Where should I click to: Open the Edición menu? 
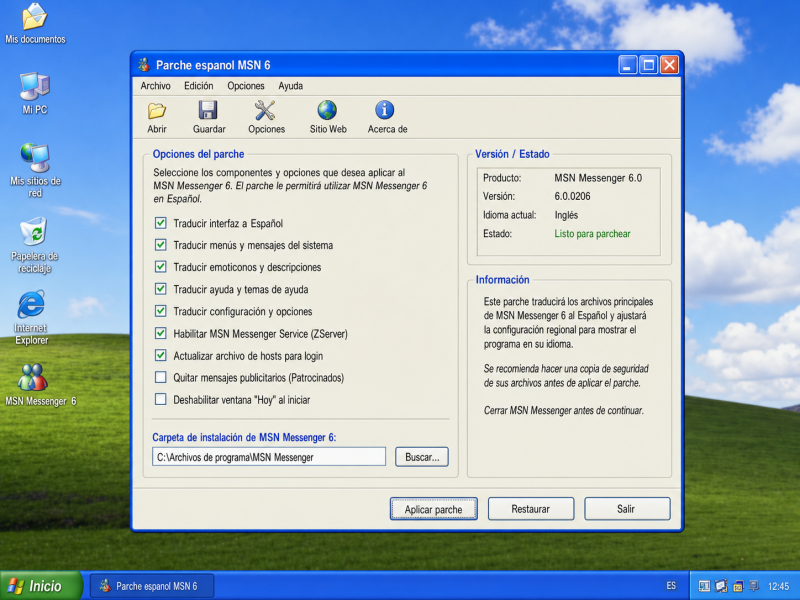pyautogui.click(x=198, y=86)
